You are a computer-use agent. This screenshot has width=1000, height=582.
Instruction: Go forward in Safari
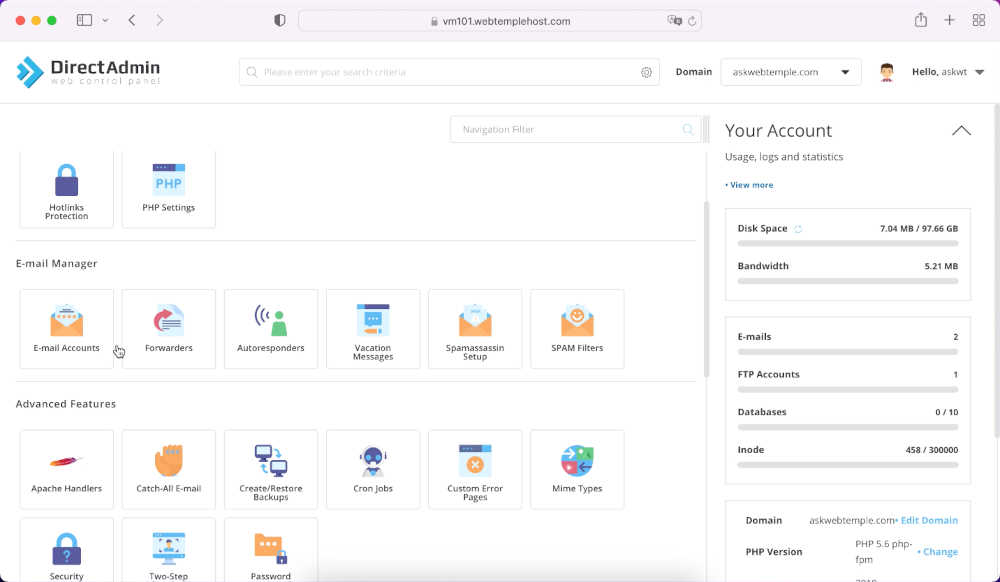(159, 20)
